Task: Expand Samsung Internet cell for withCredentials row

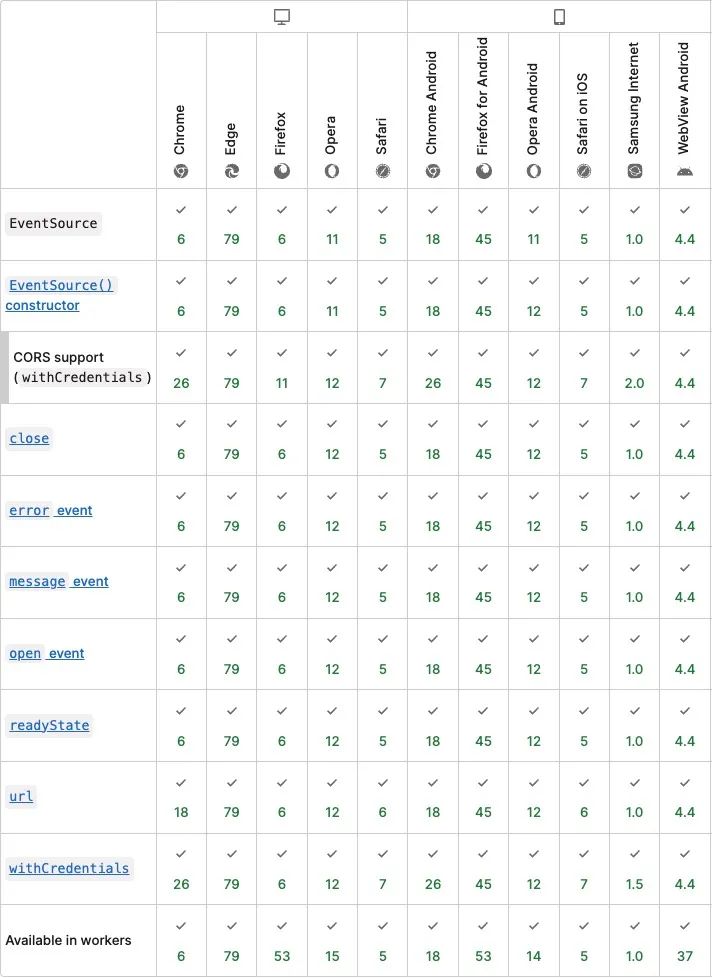Action: click(635, 869)
